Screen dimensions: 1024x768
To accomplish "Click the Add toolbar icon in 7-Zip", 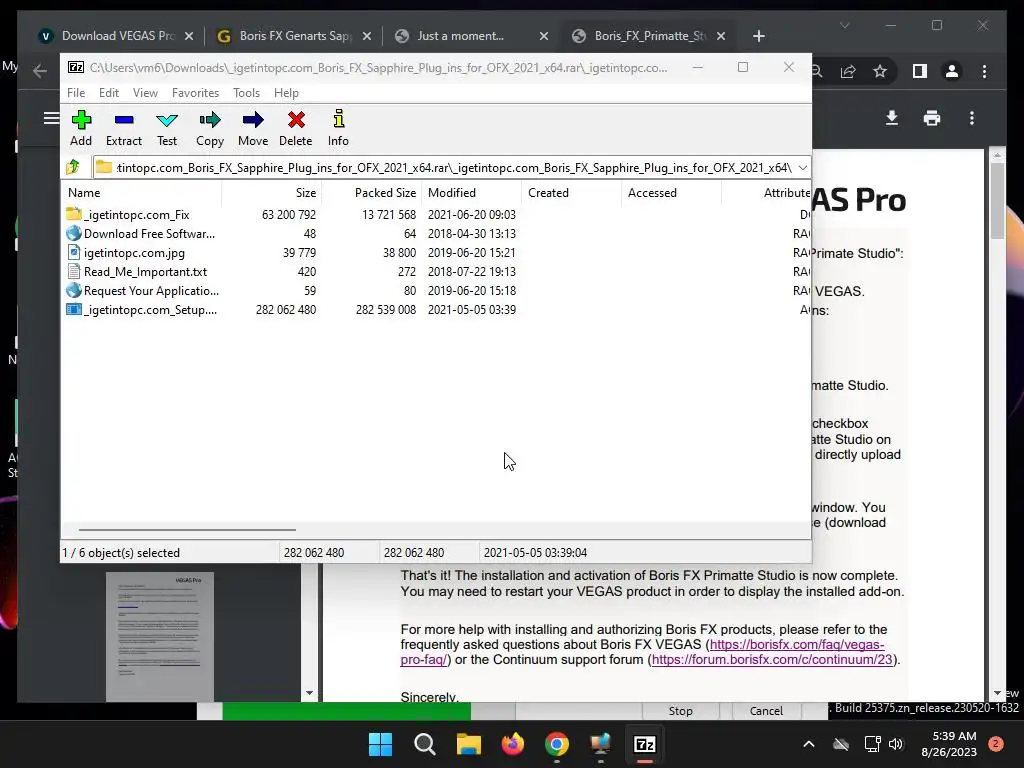I will (81, 128).
